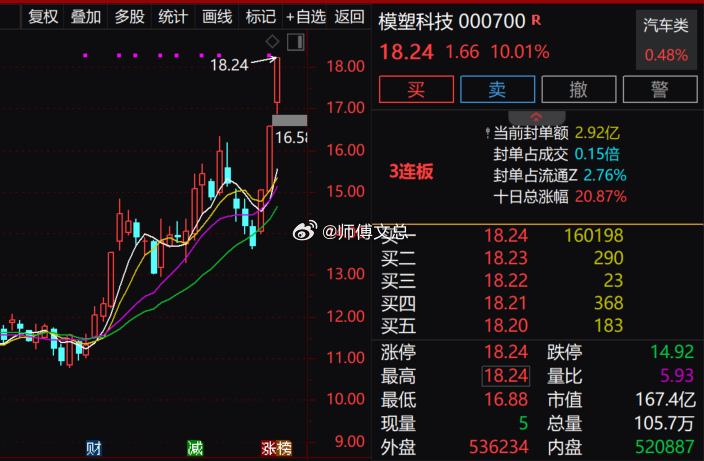Viewport: 704px width, 461px height.
Task: Click the 撤 cancel order button
Action: (x=579, y=89)
